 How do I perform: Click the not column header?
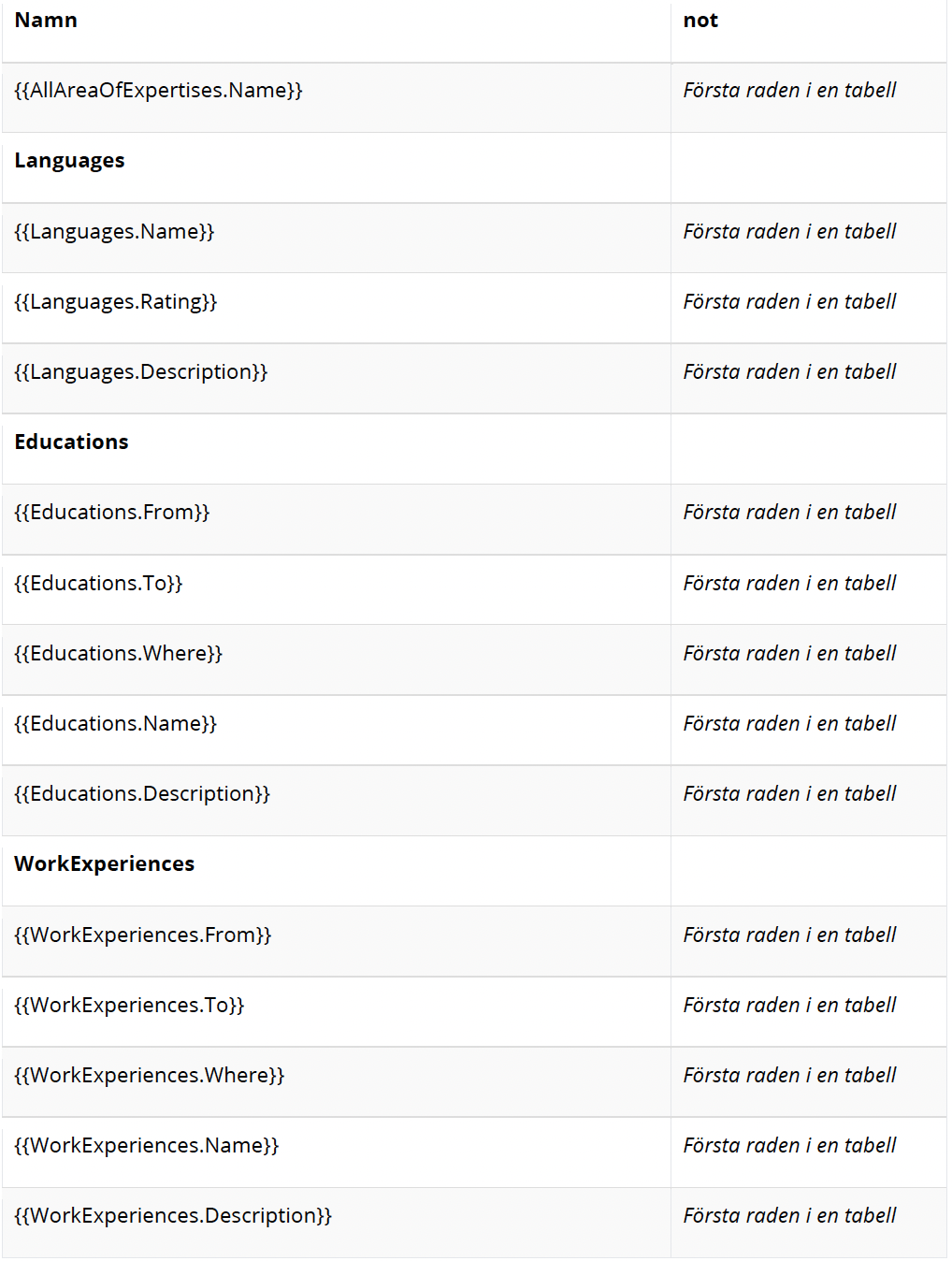tap(700, 21)
